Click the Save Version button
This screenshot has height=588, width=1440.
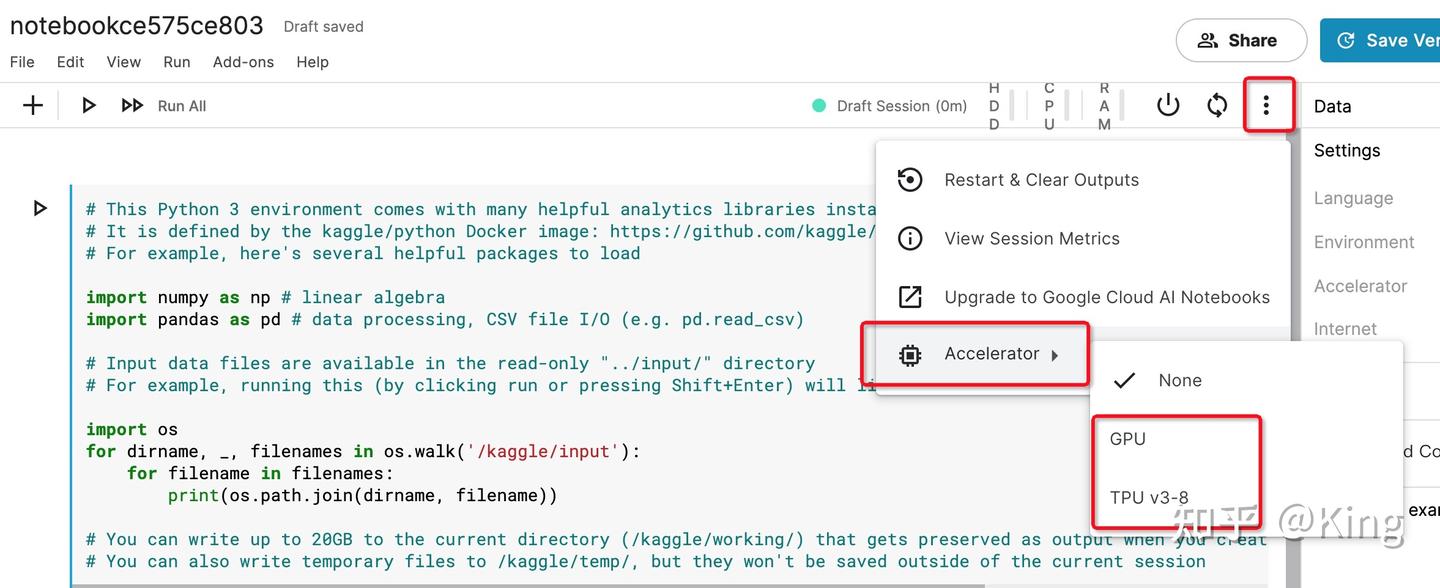(1385, 40)
